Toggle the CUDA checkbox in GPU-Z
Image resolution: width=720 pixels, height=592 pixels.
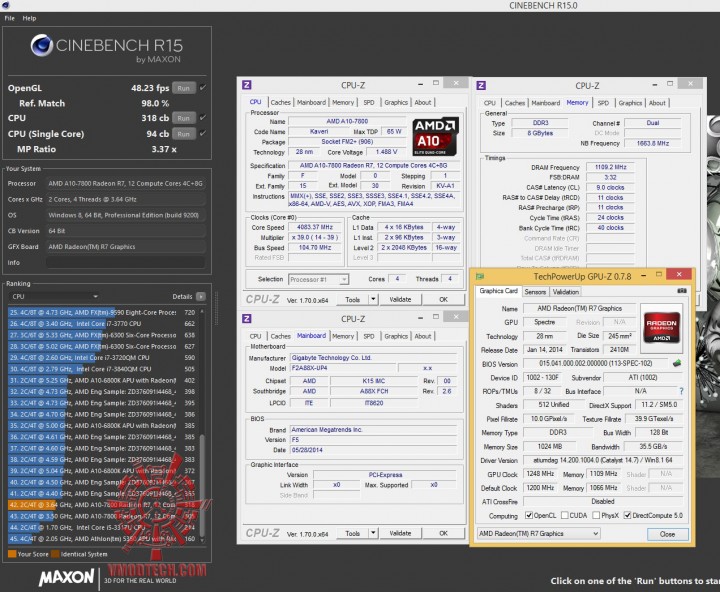(565, 515)
